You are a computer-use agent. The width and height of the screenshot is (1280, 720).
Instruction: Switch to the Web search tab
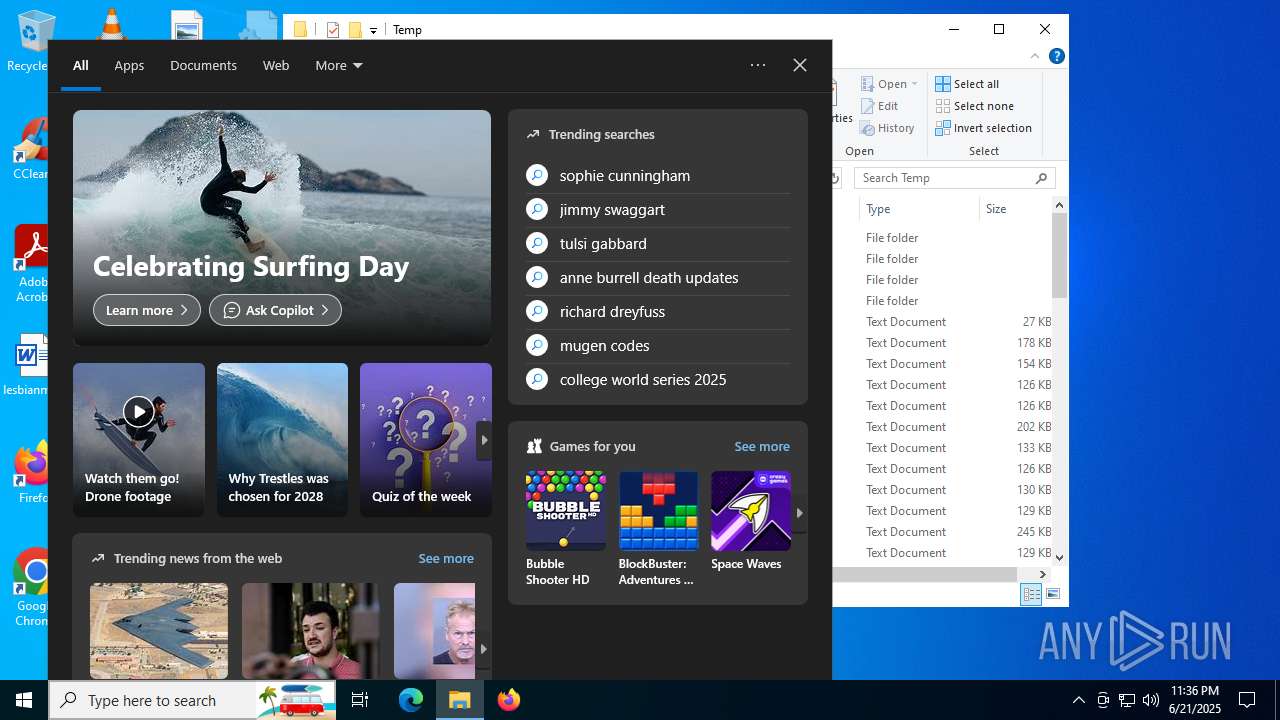click(276, 65)
